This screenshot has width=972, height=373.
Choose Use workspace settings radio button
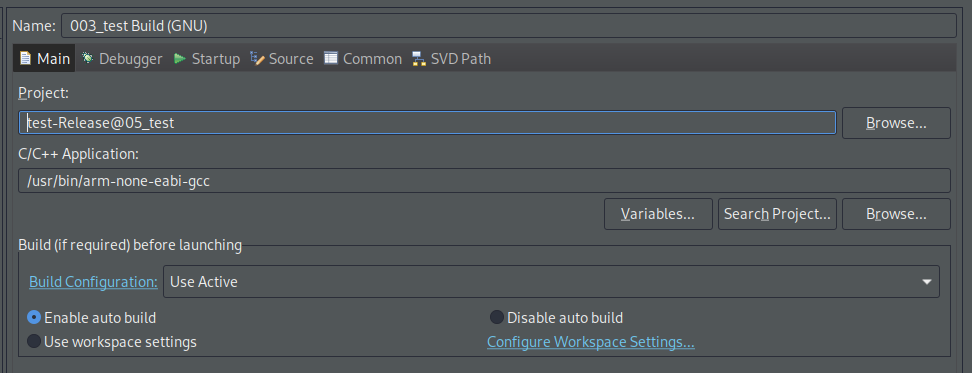click(x=34, y=341)
